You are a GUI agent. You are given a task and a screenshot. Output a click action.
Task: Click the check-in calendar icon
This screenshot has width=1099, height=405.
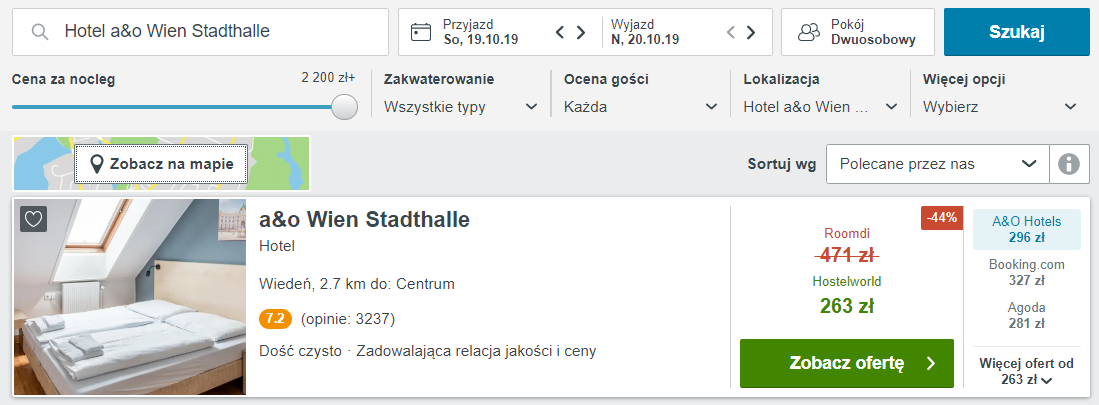point(421,32)
